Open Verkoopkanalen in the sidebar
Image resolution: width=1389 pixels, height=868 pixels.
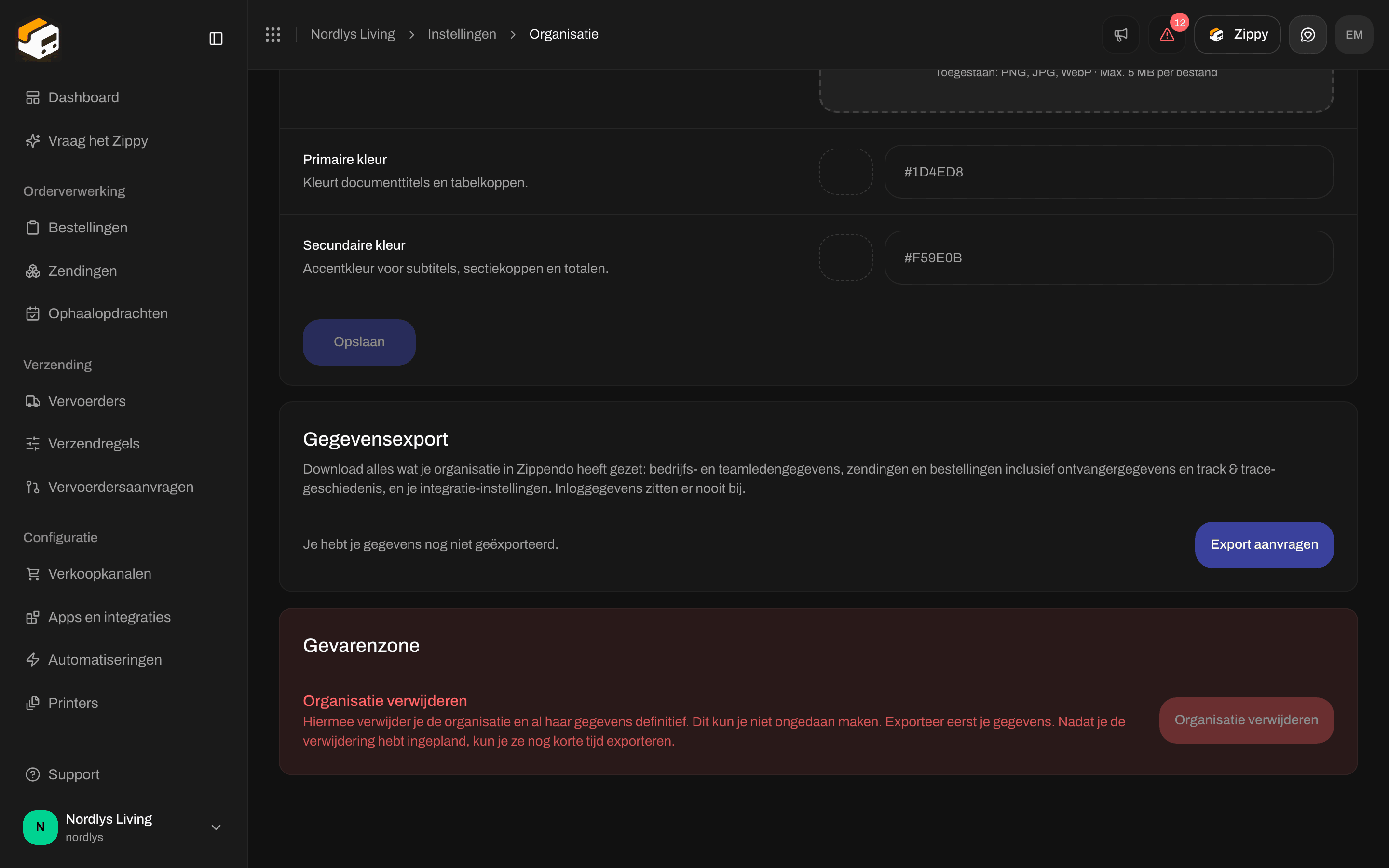coord(123,574)
